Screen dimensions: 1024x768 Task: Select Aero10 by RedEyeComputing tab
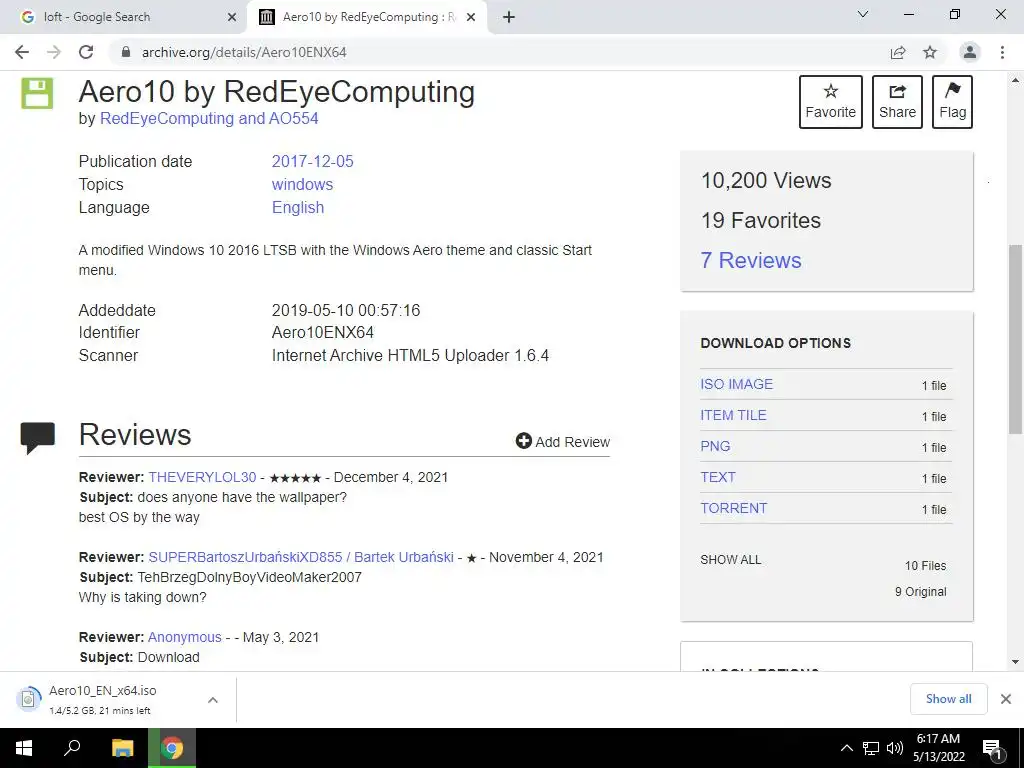(368, 17)
